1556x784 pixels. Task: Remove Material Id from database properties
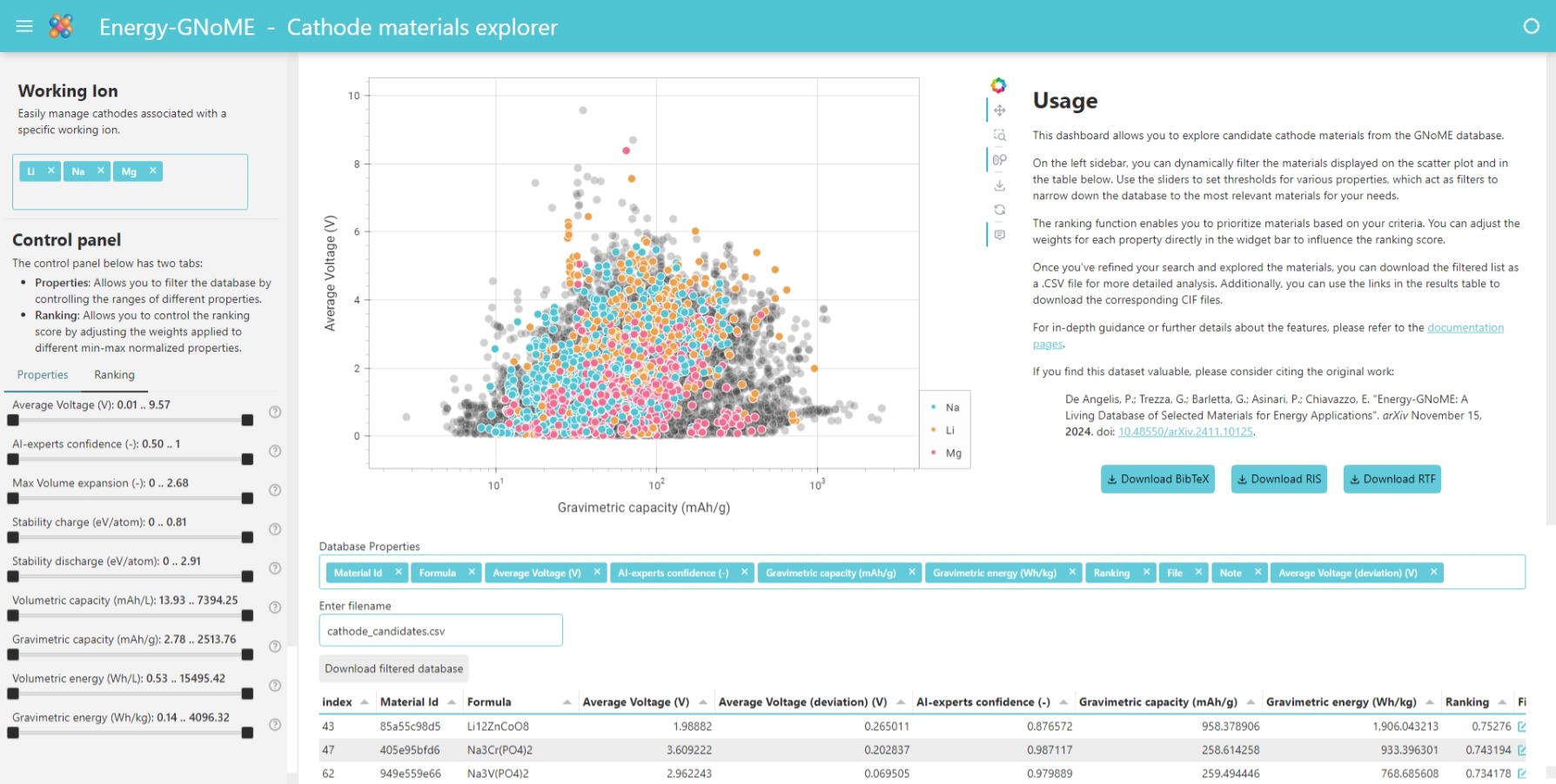pos(399,572)
